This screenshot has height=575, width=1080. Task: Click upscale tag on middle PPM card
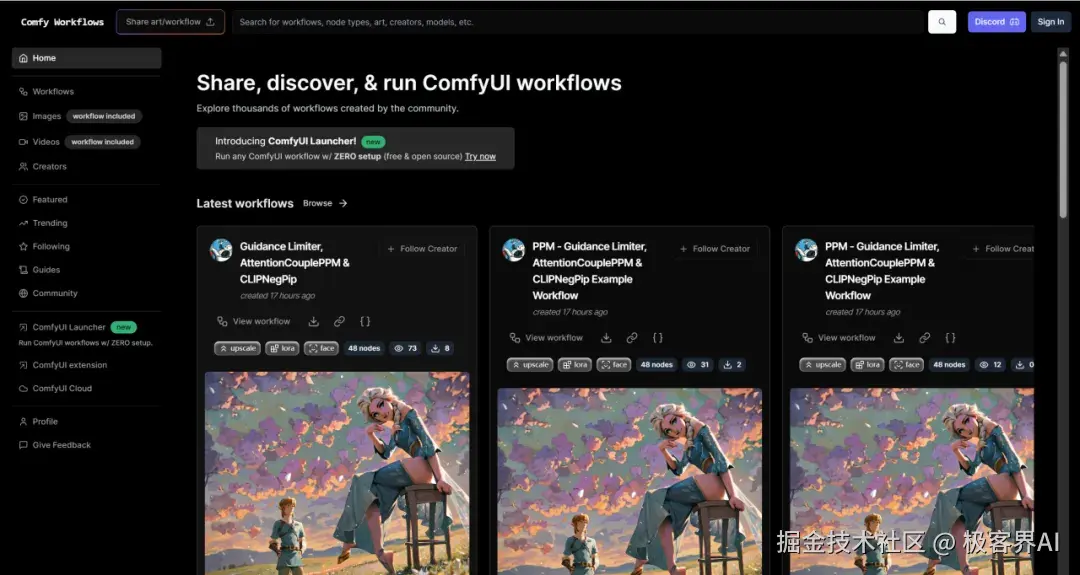pyautogui.click(x=530, y=365)
